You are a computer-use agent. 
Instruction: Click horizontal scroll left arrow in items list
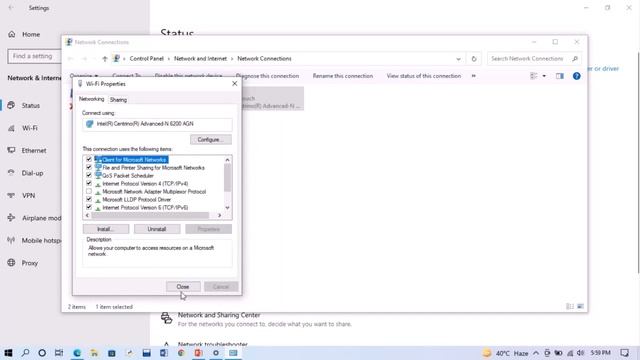87,215
